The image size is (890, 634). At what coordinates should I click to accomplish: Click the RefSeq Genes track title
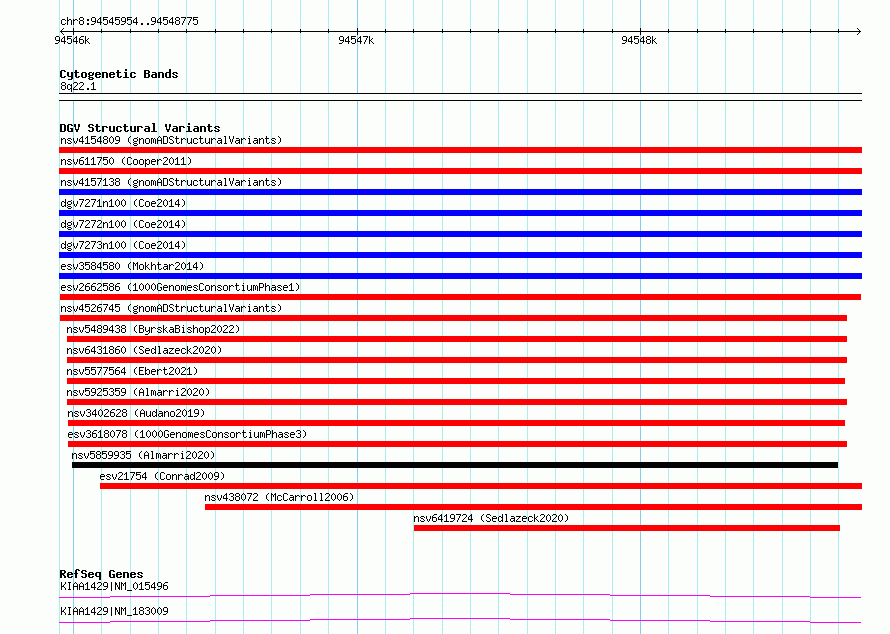(x=101, y=574)
